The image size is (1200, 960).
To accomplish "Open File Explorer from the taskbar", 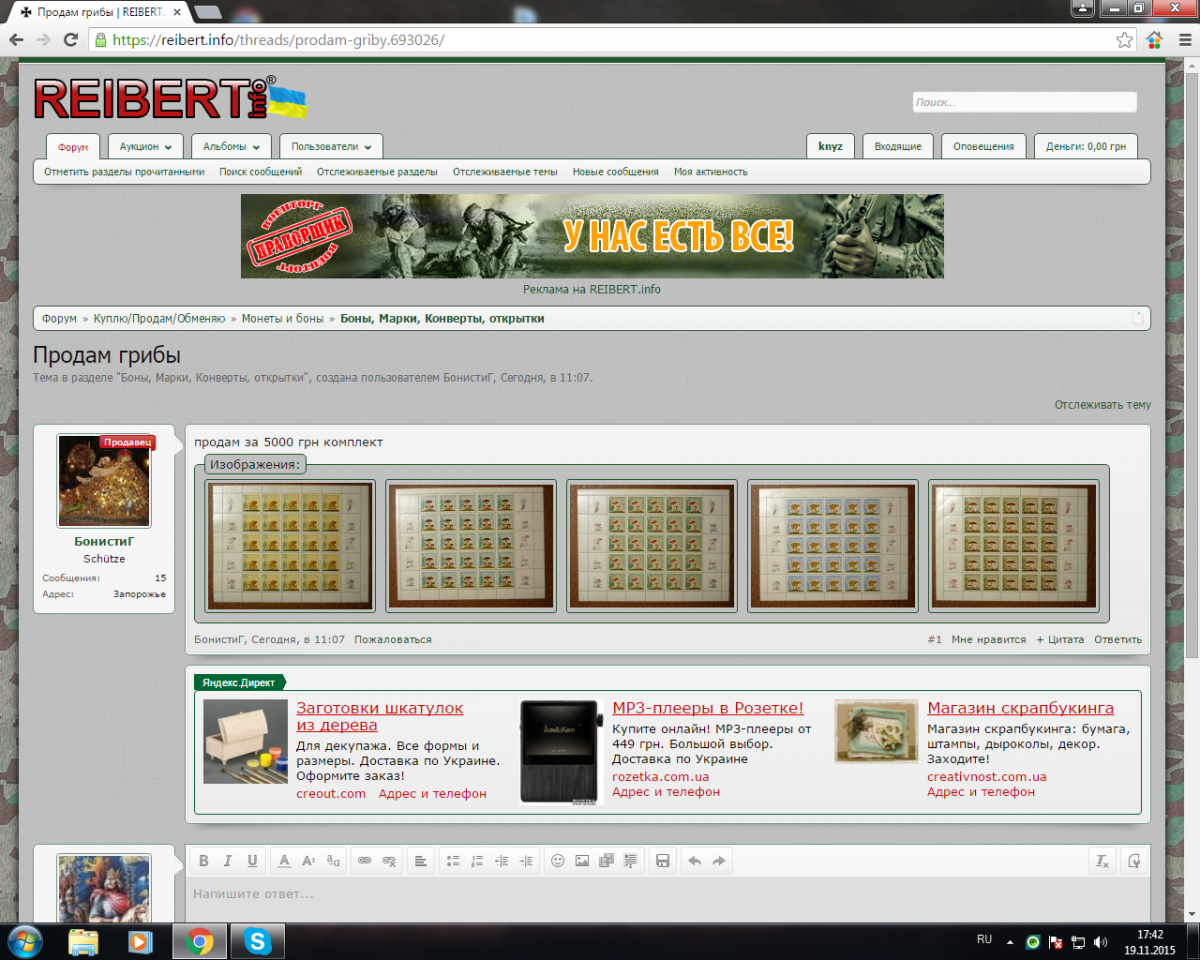I will (x=83, y=941).
